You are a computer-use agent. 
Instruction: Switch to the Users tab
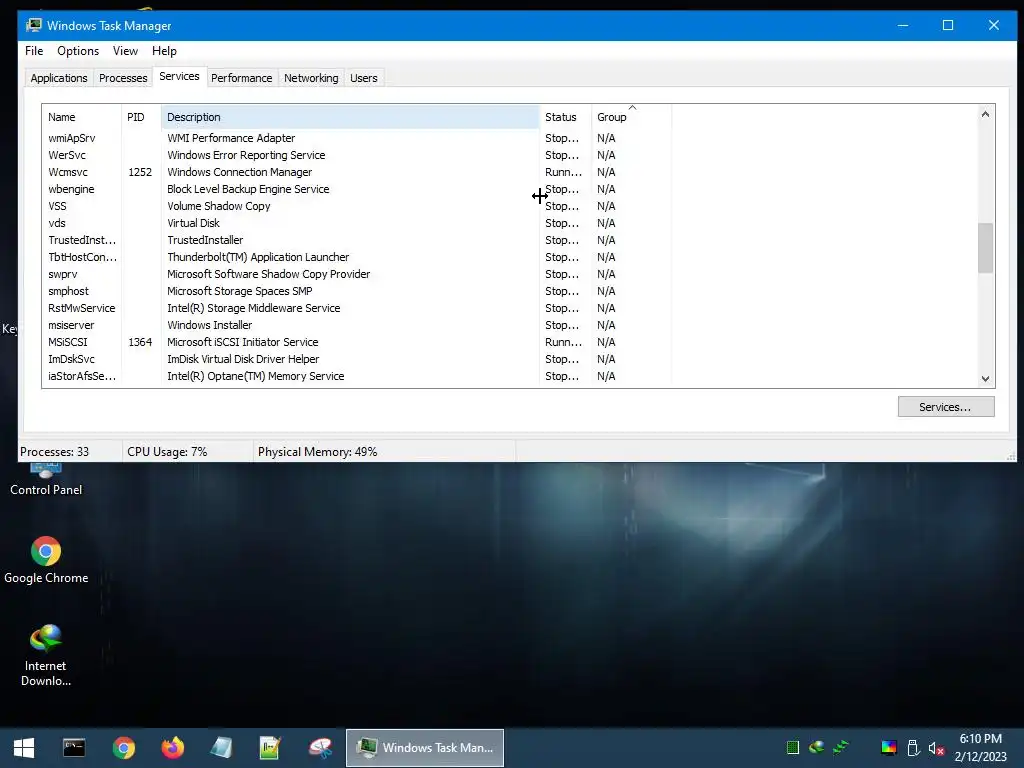364,78
